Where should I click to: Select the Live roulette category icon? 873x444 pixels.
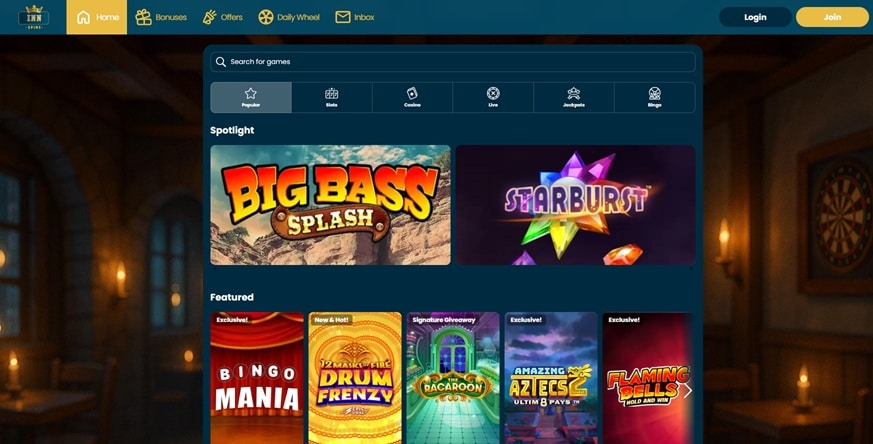pyautogui.click(x=493, y=93)
